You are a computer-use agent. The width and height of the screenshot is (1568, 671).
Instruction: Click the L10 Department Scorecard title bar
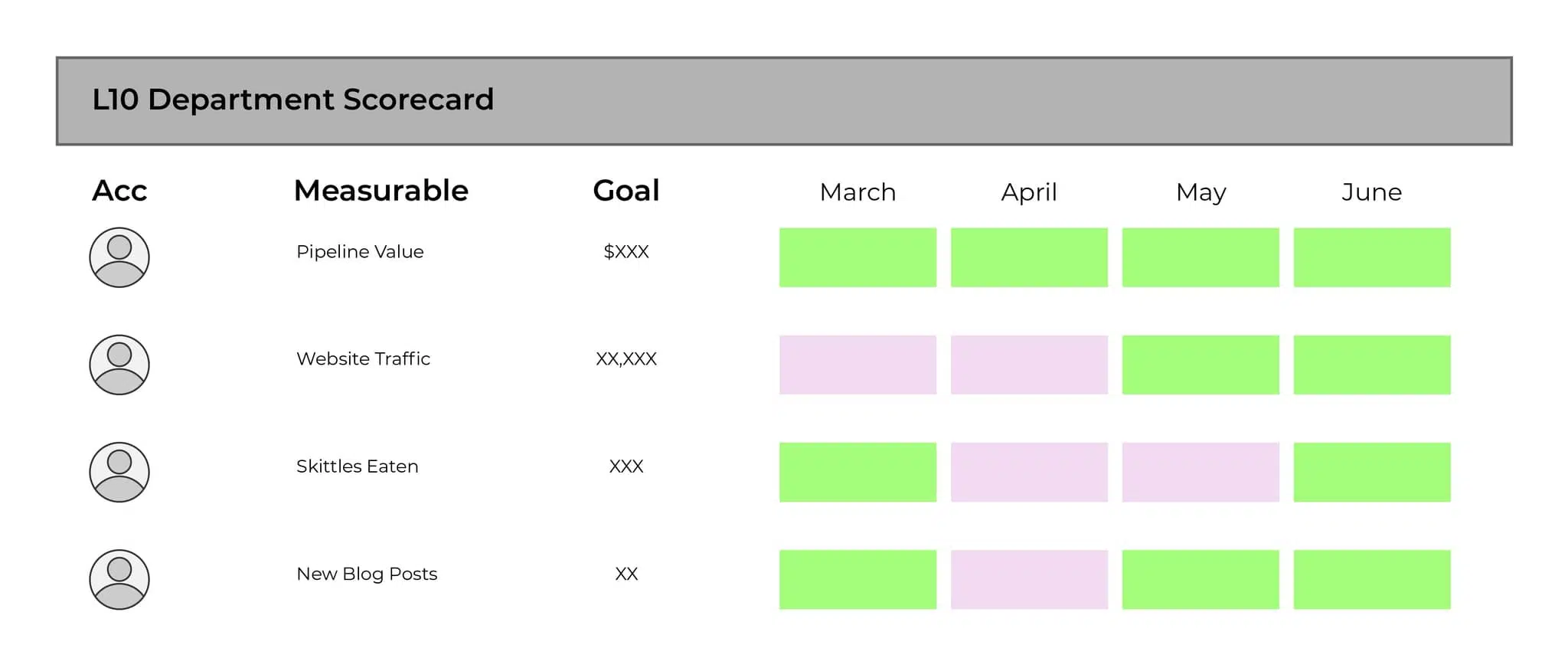(784, 100)
